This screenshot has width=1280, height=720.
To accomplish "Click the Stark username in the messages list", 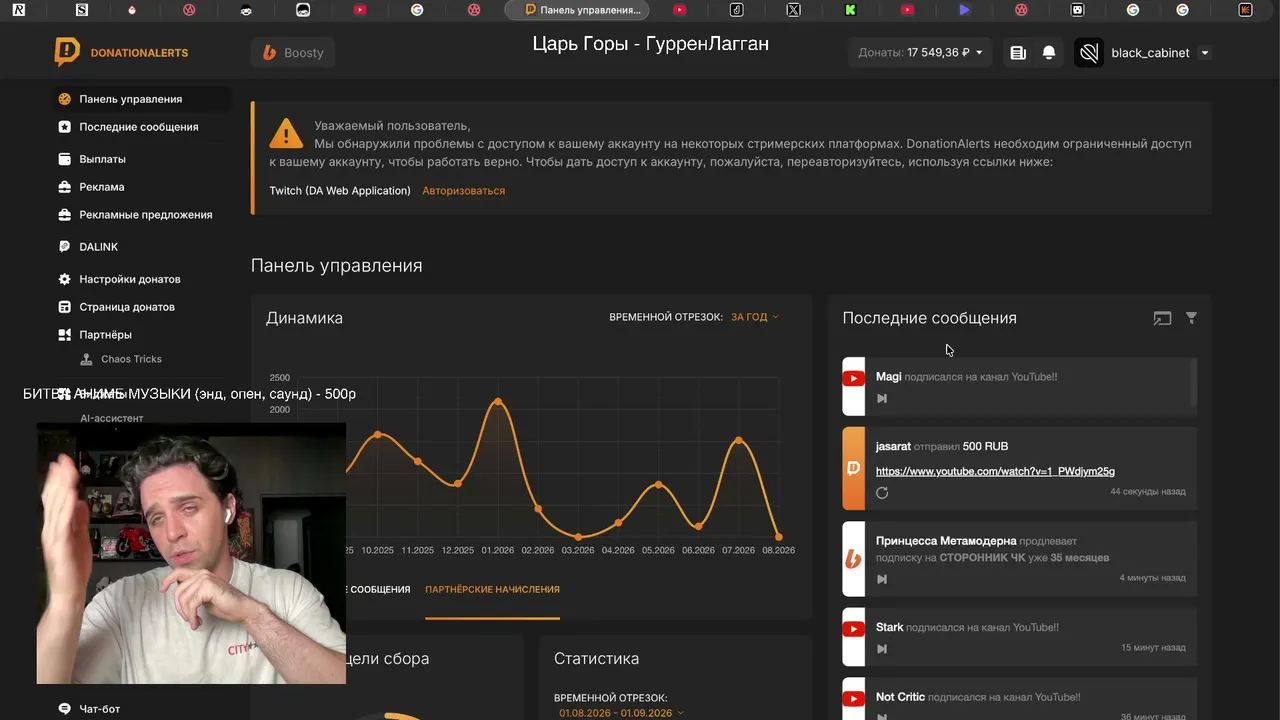I will (889, 627).
